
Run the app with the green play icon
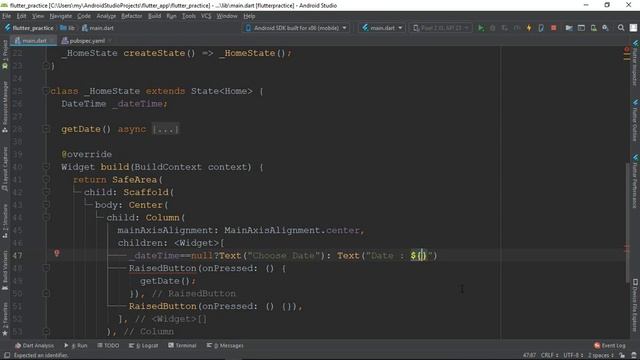coord(481,28)
